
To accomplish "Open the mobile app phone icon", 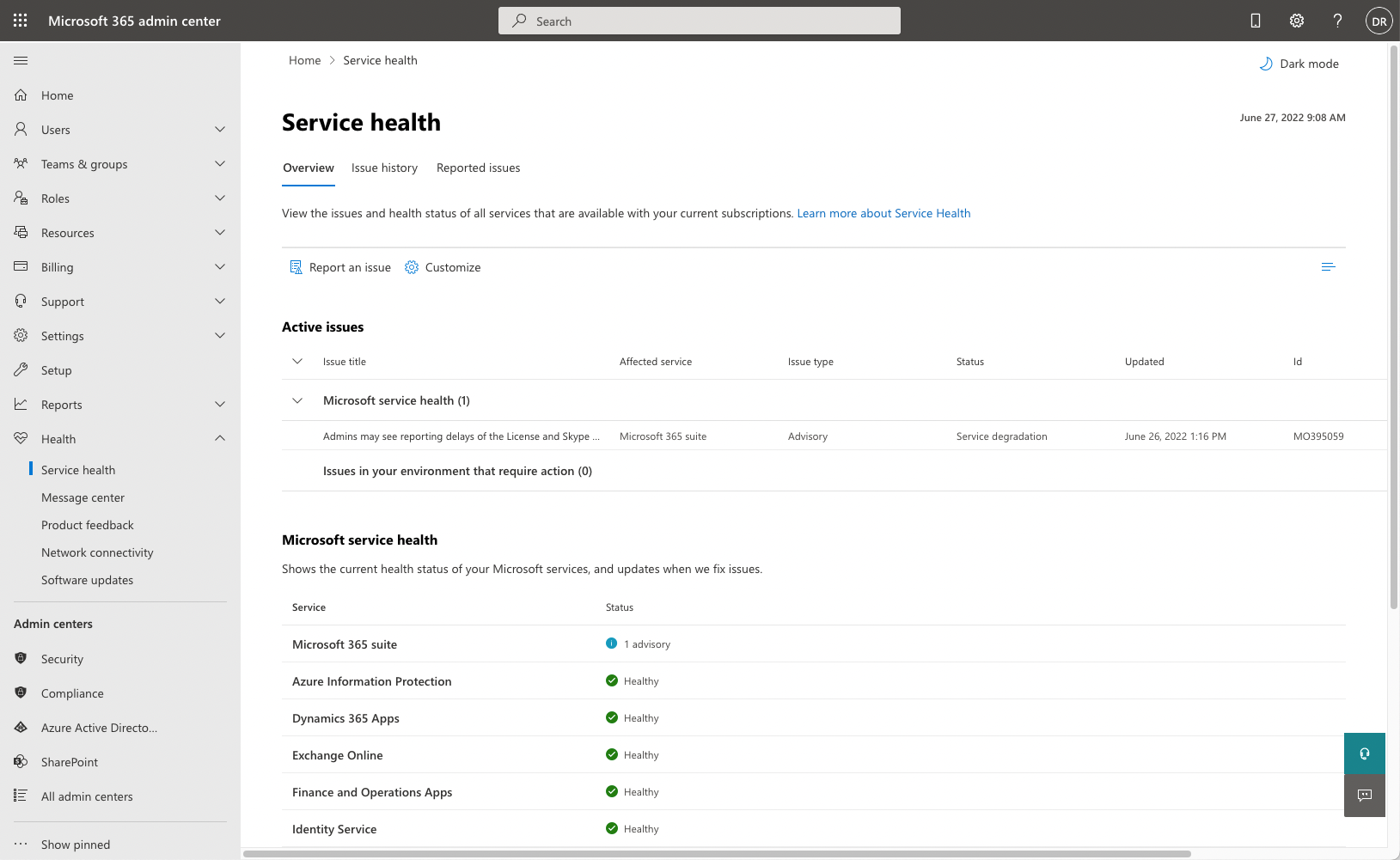I will pos(1256,21).
